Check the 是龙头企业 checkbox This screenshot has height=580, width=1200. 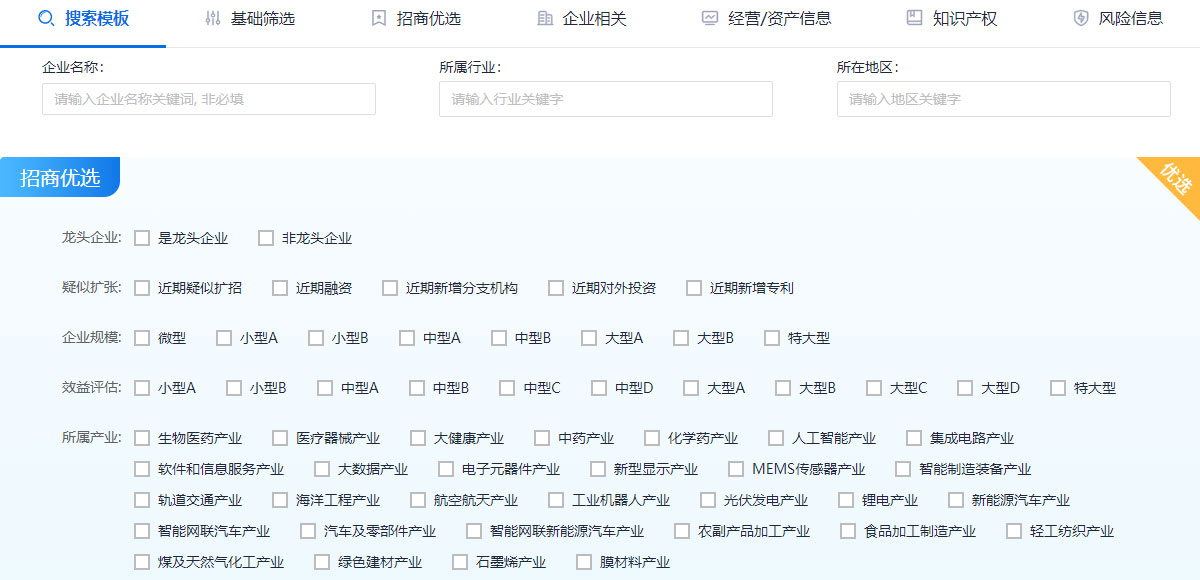[141, 238]
